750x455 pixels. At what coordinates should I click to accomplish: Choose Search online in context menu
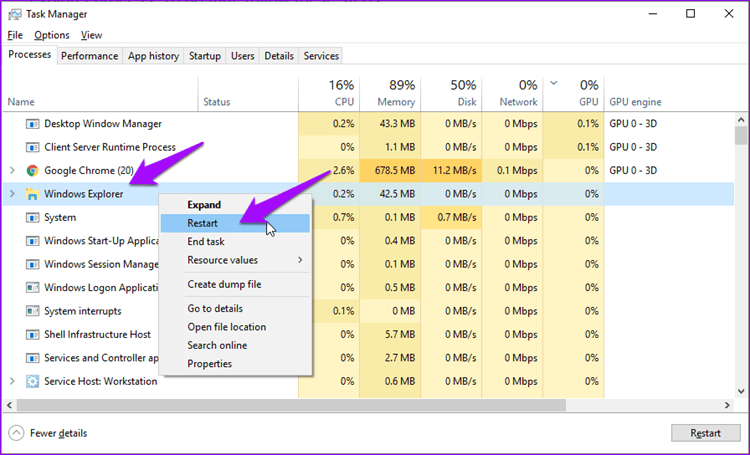point(235,345)
